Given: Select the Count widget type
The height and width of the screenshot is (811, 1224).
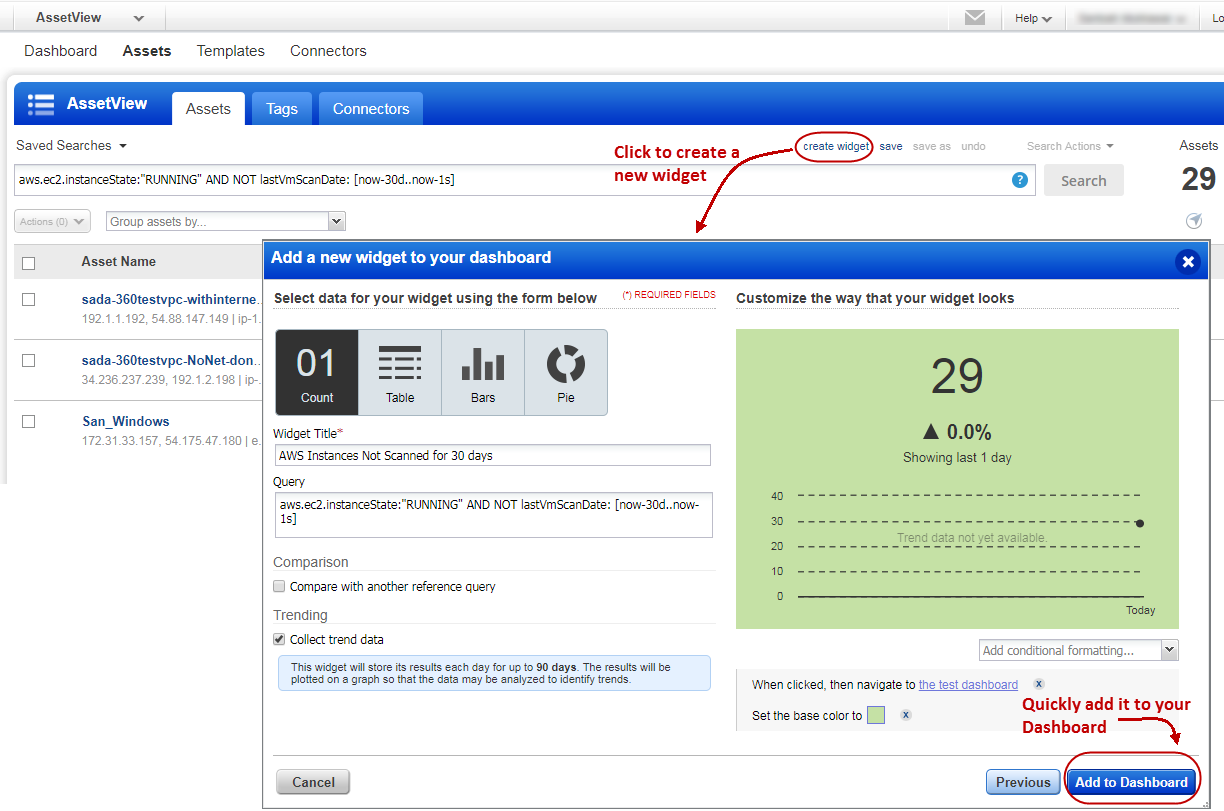Looking at the screenshot, I should click(317, 373).
